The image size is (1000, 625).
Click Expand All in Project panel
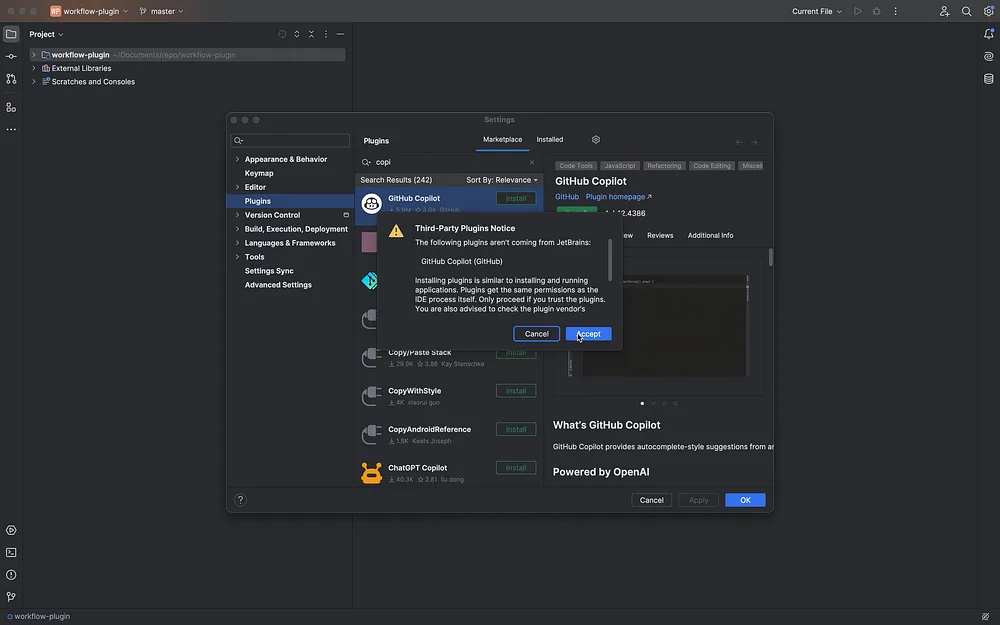point(297,34)
